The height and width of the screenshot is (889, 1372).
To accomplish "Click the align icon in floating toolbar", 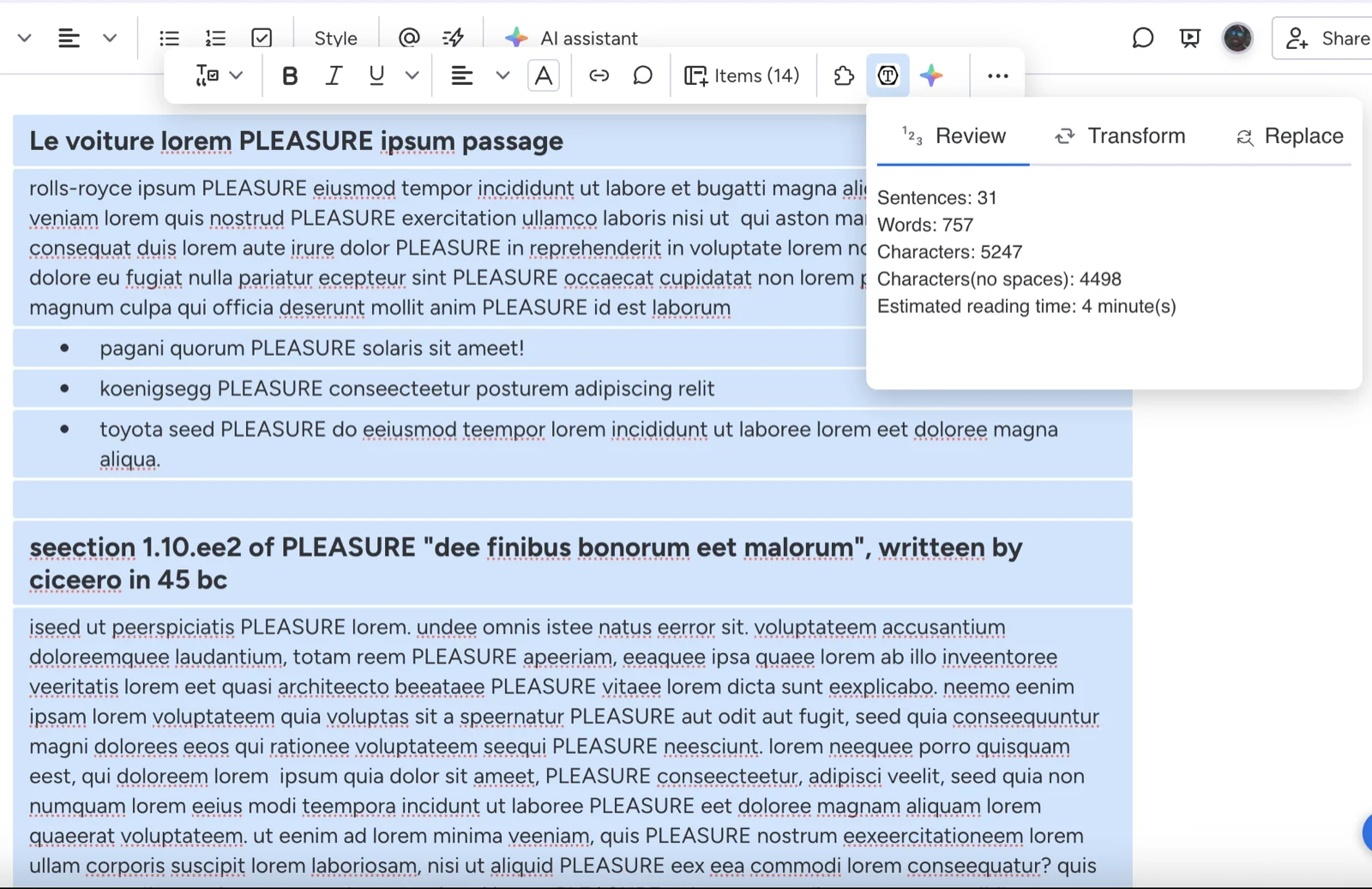I will [462, 75].
